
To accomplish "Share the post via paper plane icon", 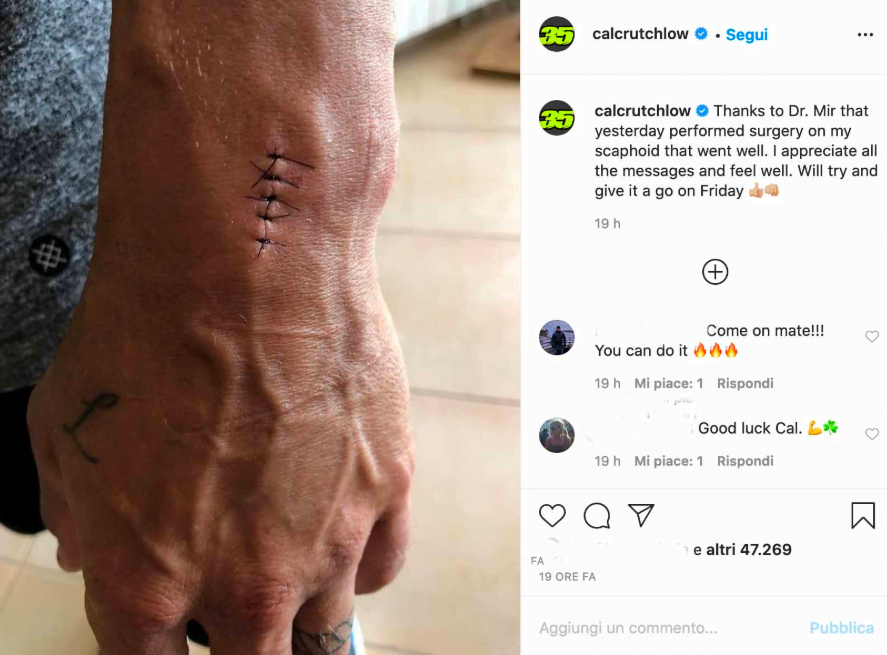I will coord(641,515).
